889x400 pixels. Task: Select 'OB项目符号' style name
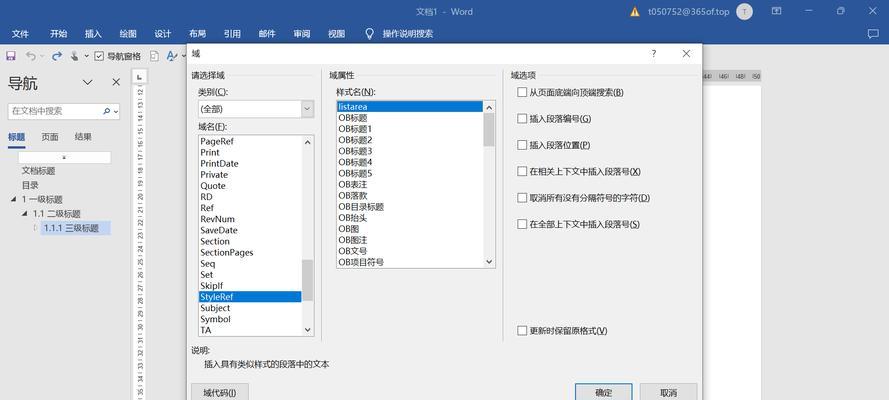coord(361,262)
